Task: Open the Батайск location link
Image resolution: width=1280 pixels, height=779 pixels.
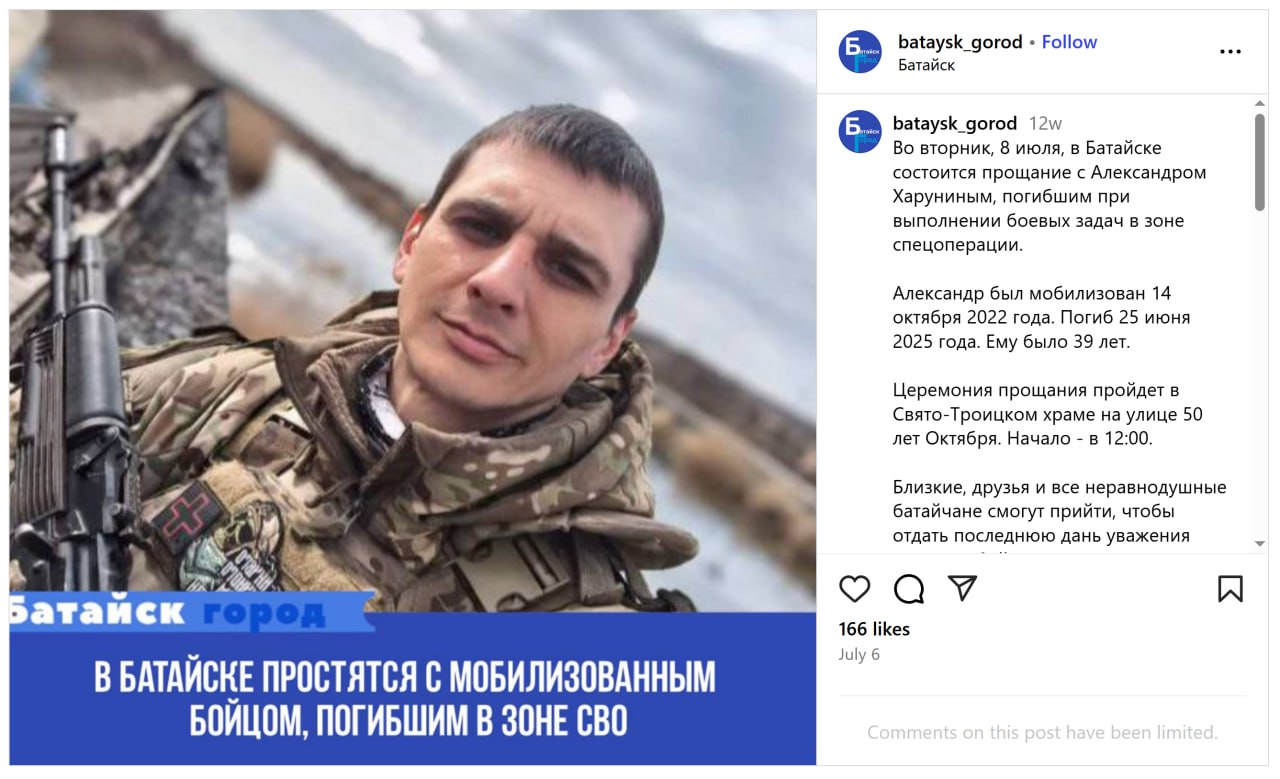Action: pos(926,65)
